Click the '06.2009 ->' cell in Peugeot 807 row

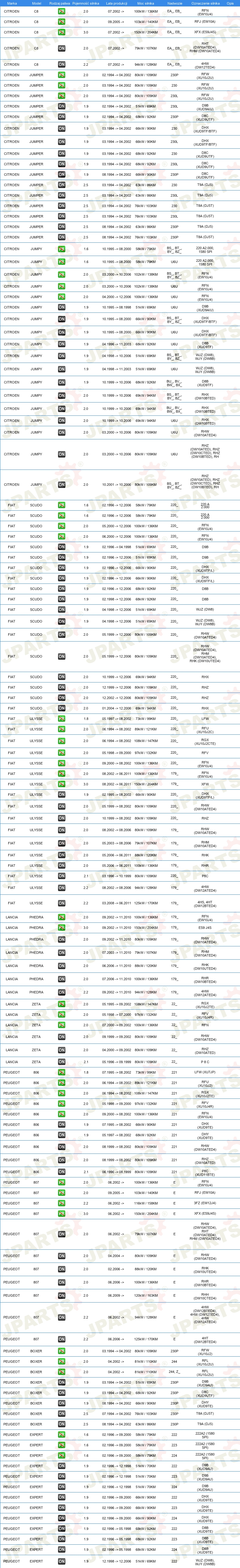[x=116, y=1295]
